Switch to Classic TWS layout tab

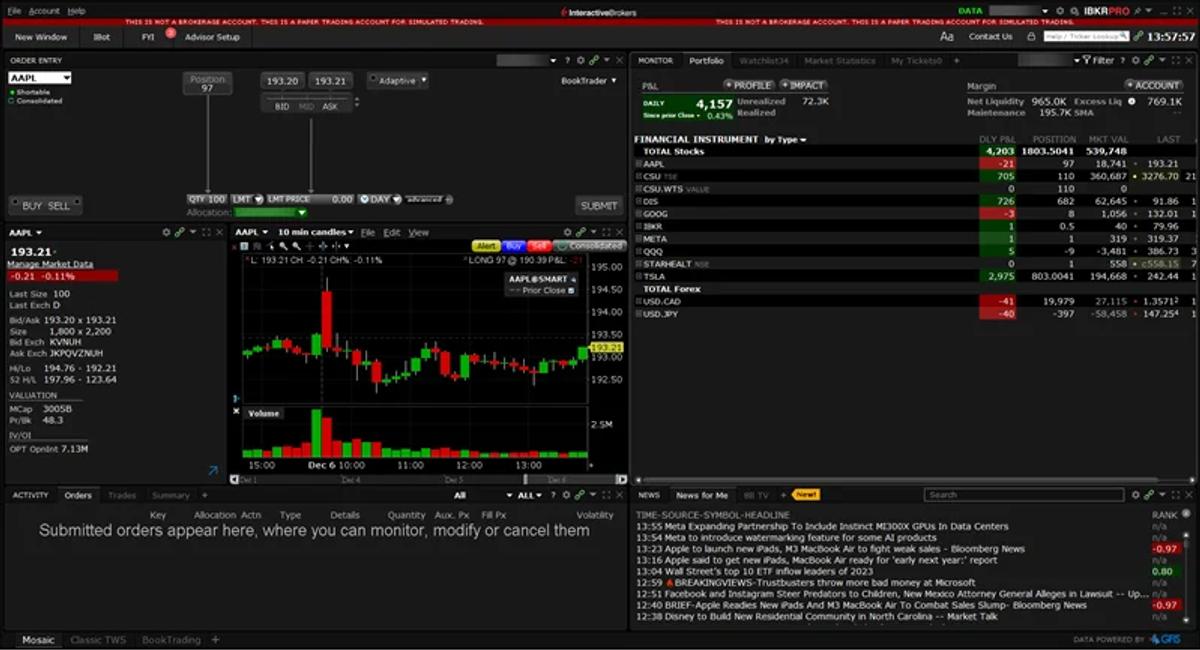tap(99, 640)
